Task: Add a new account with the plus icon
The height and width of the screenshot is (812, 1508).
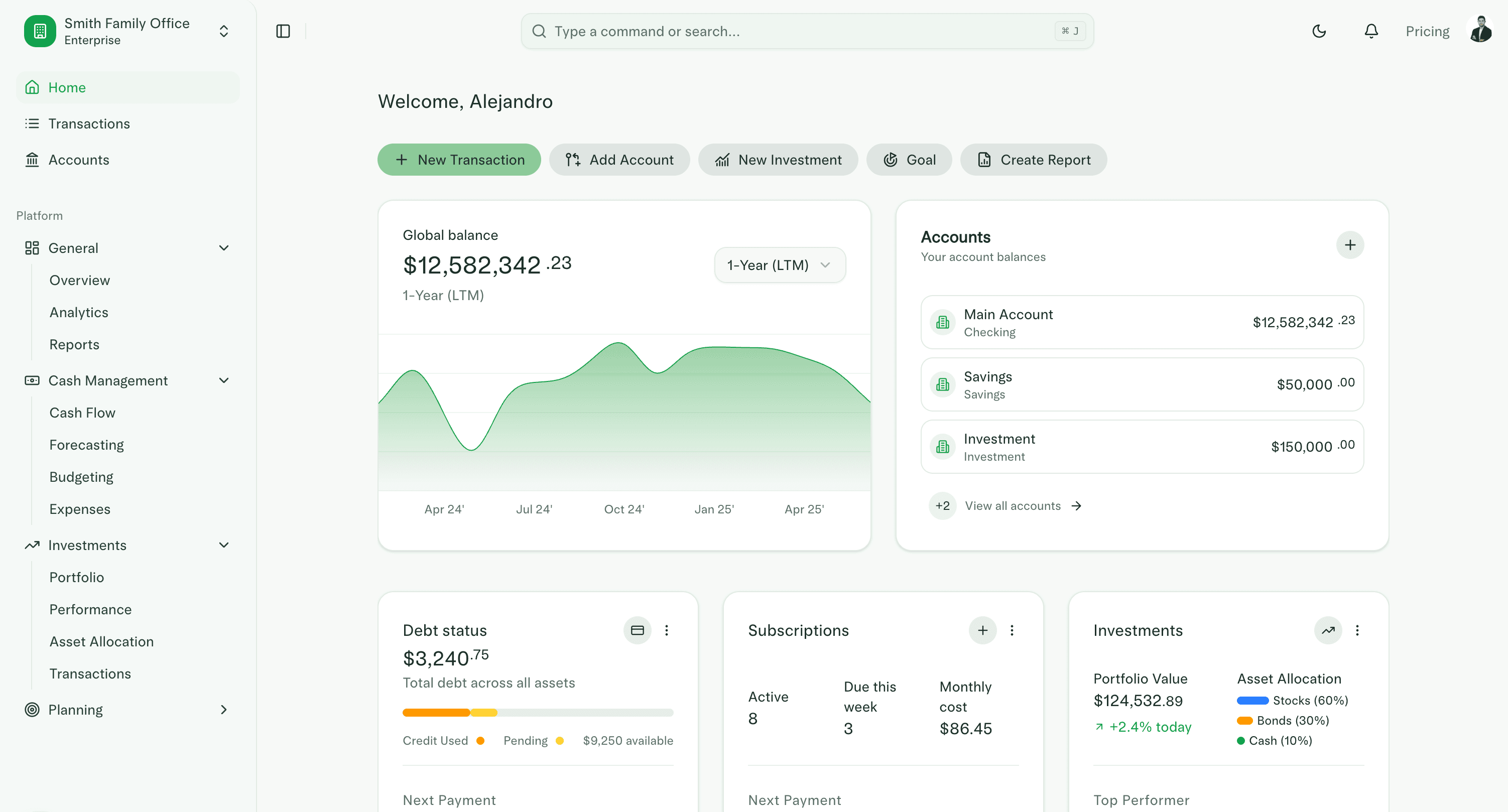Action: 1350,245
